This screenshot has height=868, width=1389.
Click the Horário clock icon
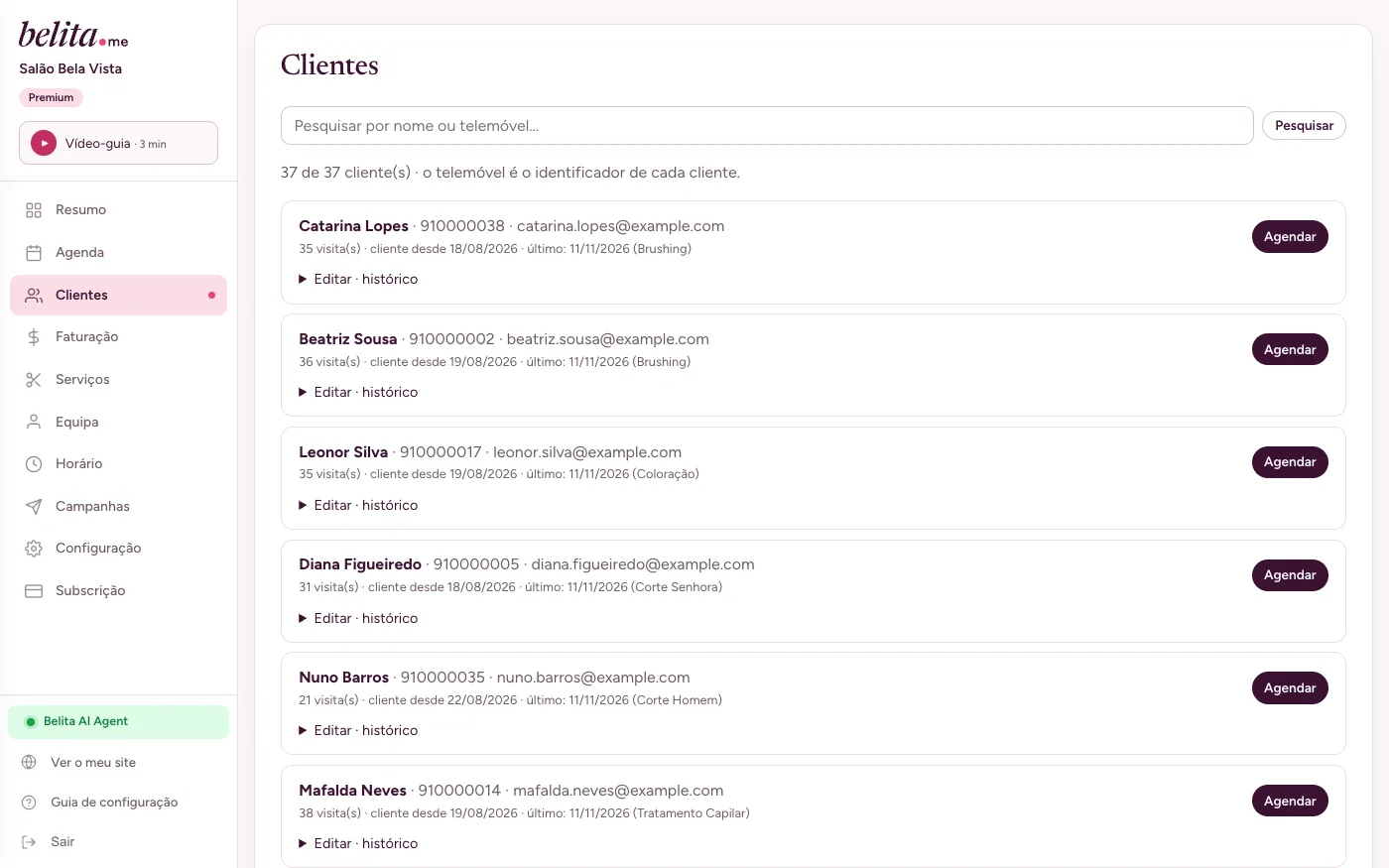coord(34,464)
